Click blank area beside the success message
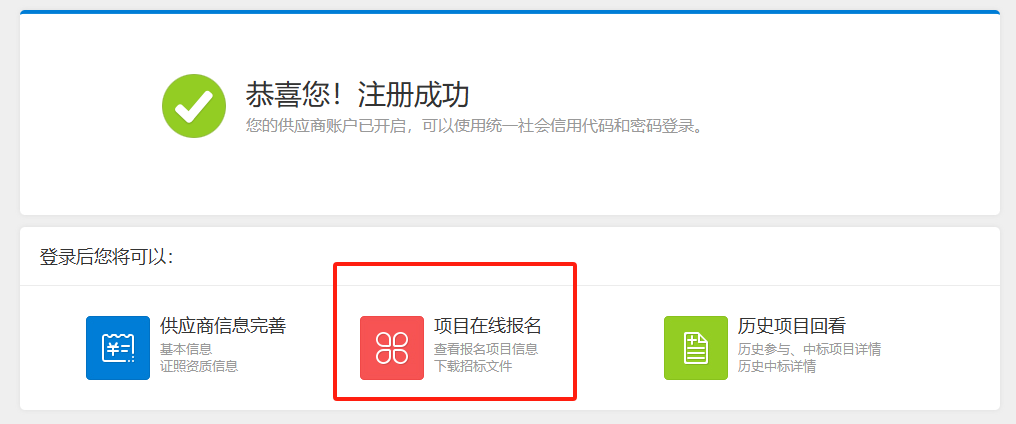 (x=842, y=104)
